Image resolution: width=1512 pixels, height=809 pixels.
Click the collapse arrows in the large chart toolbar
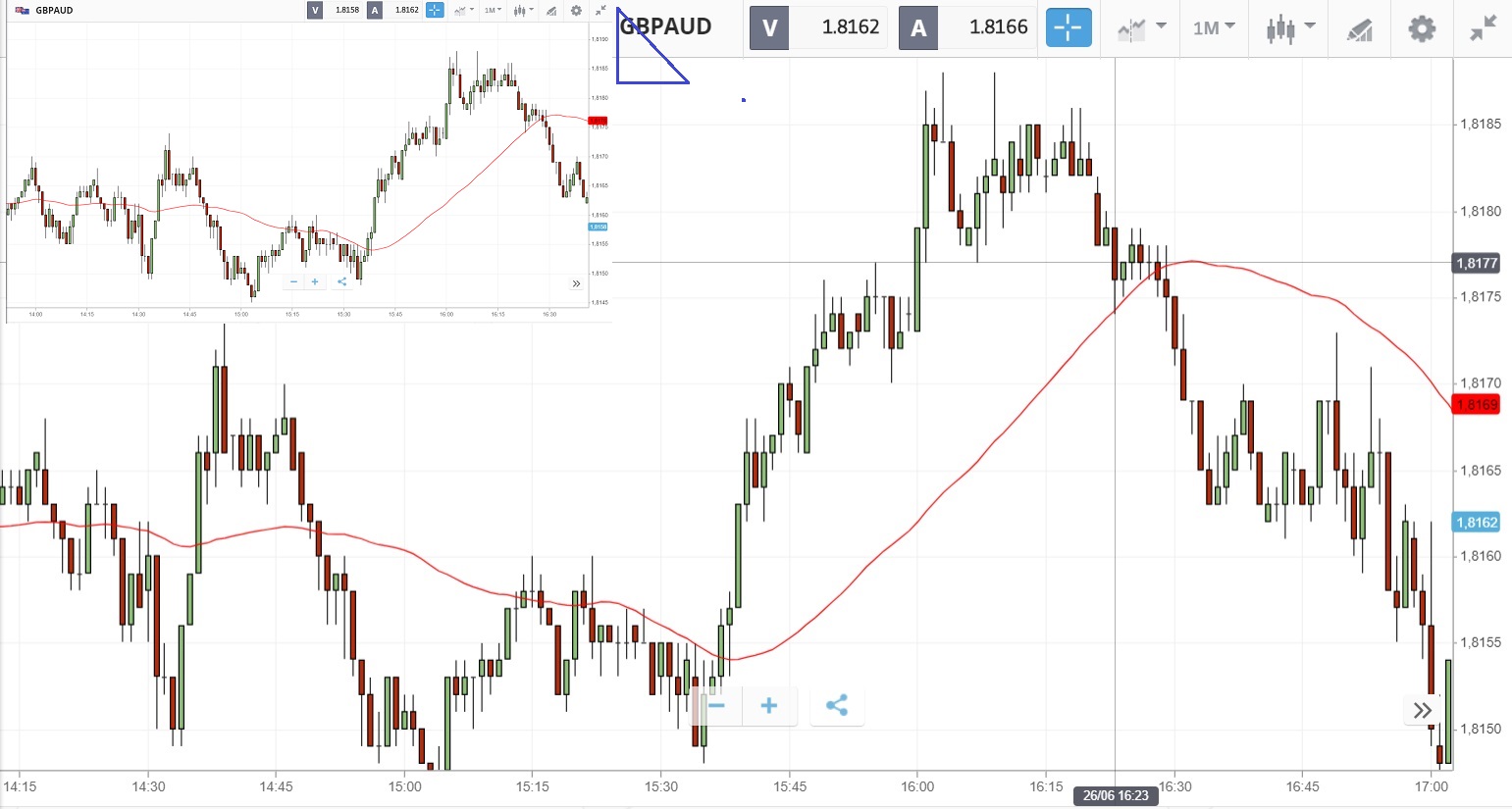(x=1484, y=28)
